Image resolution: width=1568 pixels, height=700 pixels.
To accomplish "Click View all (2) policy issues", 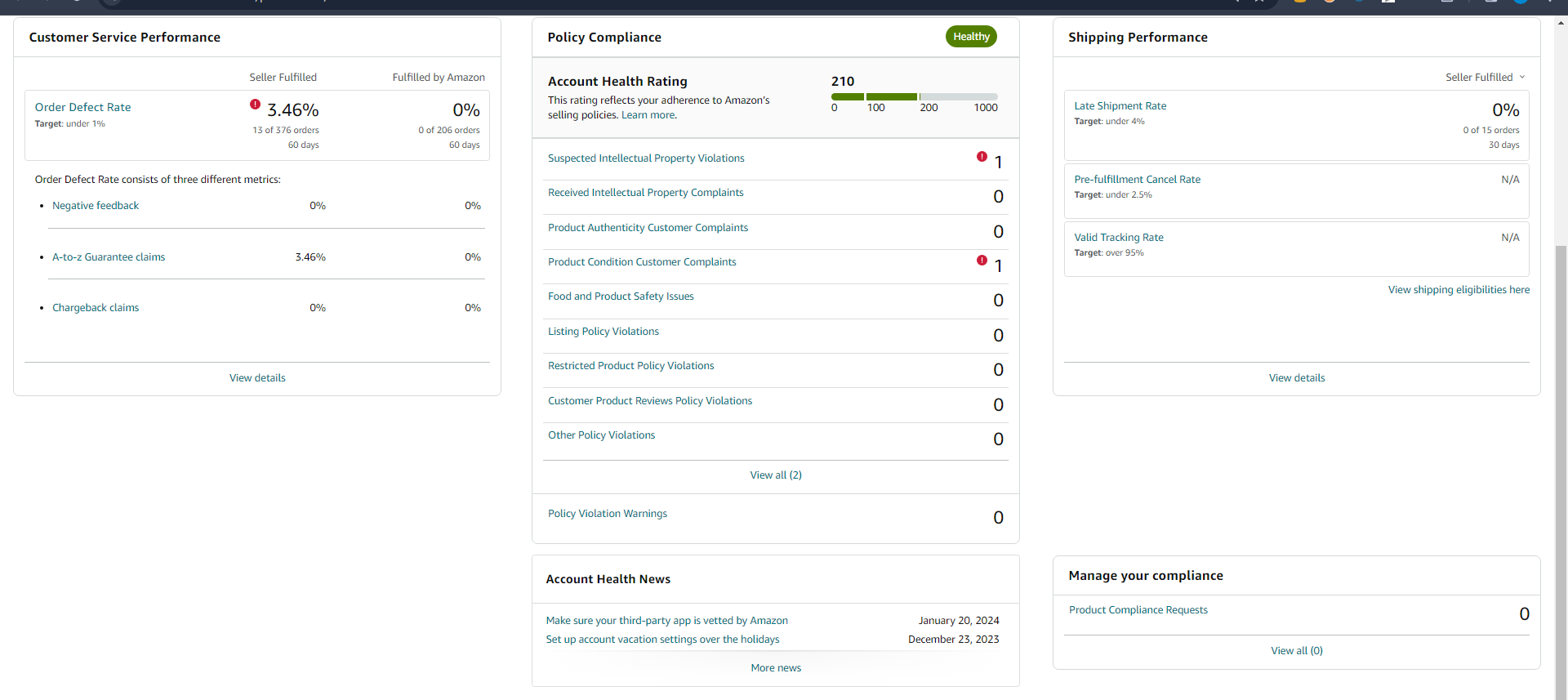I will click(x=776, y=475).
